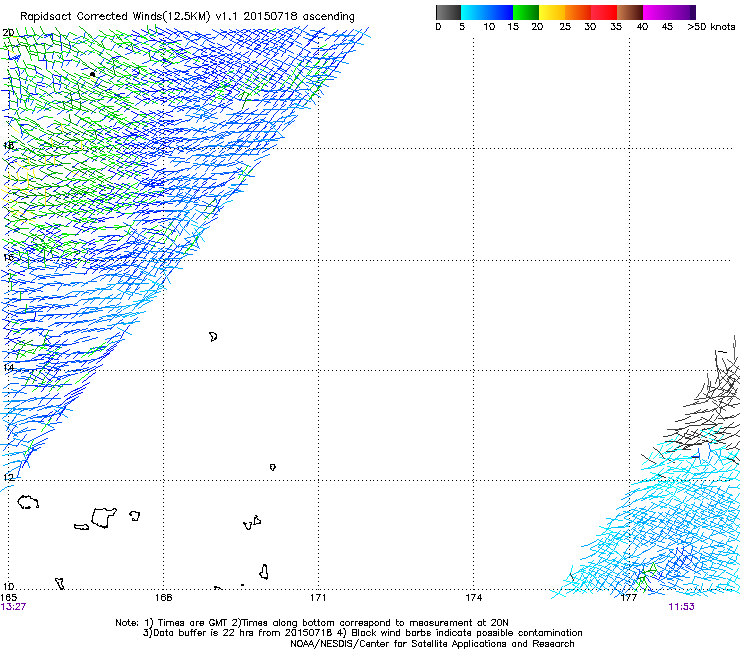Screen dimensions: 740x650
Task: Click the yellow 20-25 knots legend segment
Action: click(552, 12)
